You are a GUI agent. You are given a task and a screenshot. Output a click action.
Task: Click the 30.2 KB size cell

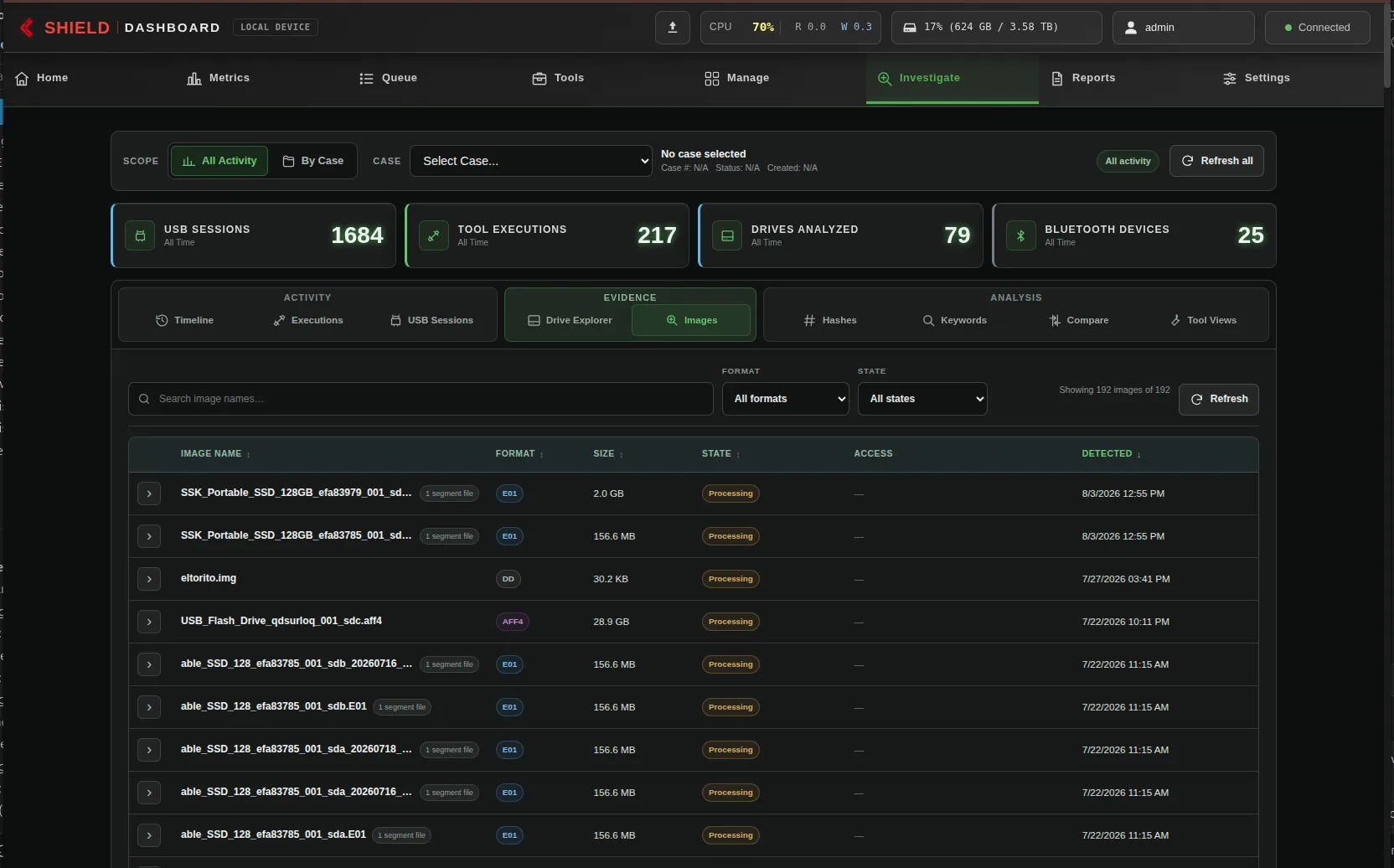click(x=611, y=579)
